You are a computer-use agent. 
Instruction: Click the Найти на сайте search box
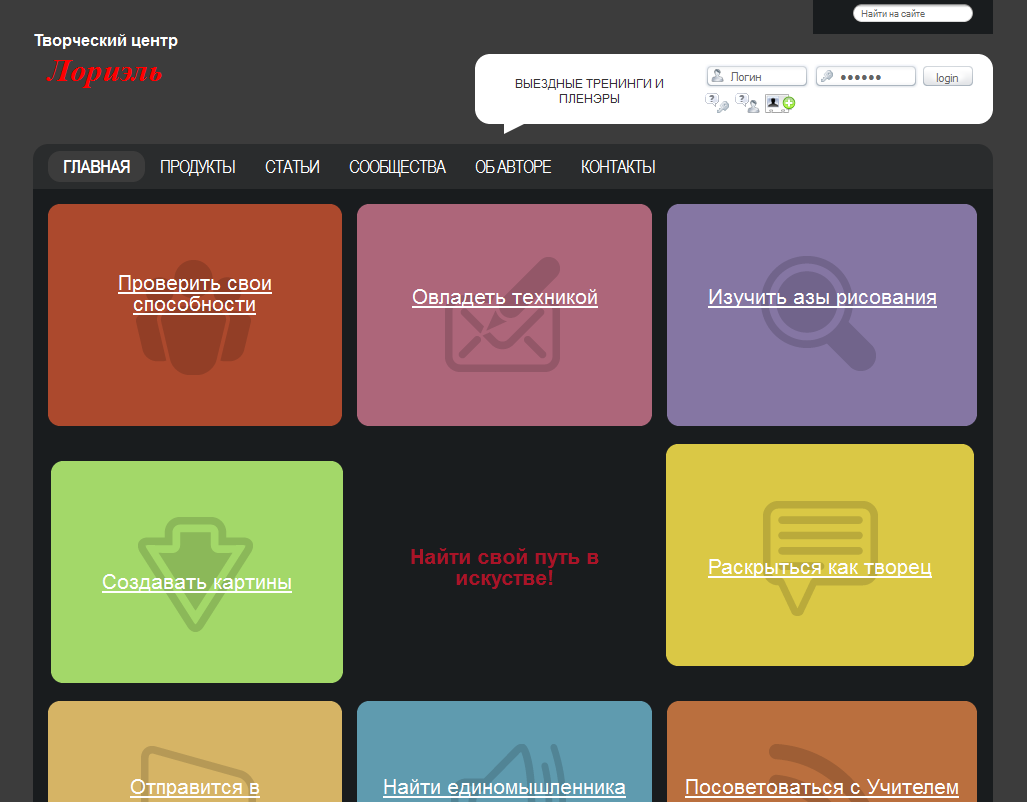click(912, 14)
